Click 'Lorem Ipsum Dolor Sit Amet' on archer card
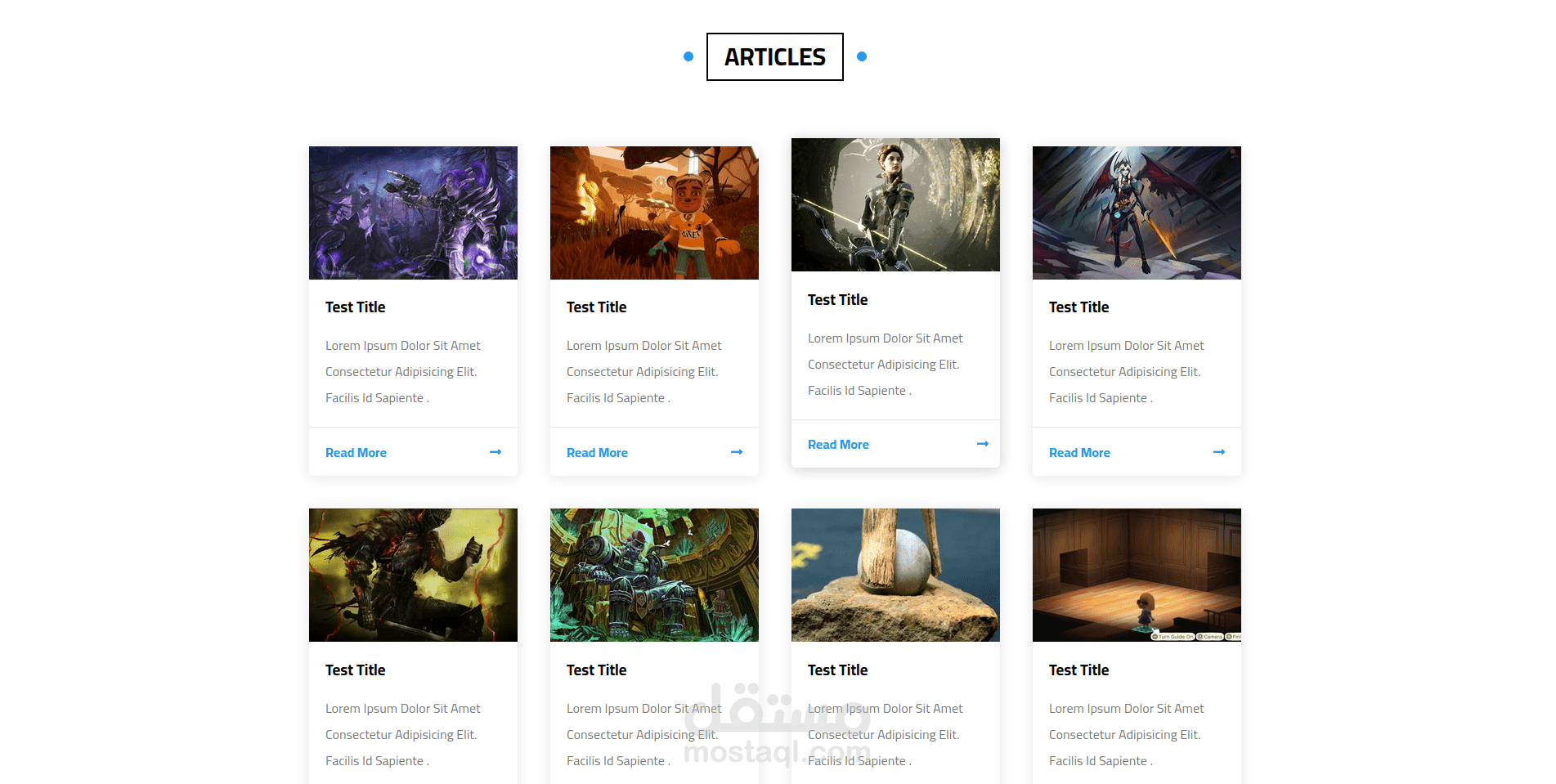 click(x=885, y=338)
